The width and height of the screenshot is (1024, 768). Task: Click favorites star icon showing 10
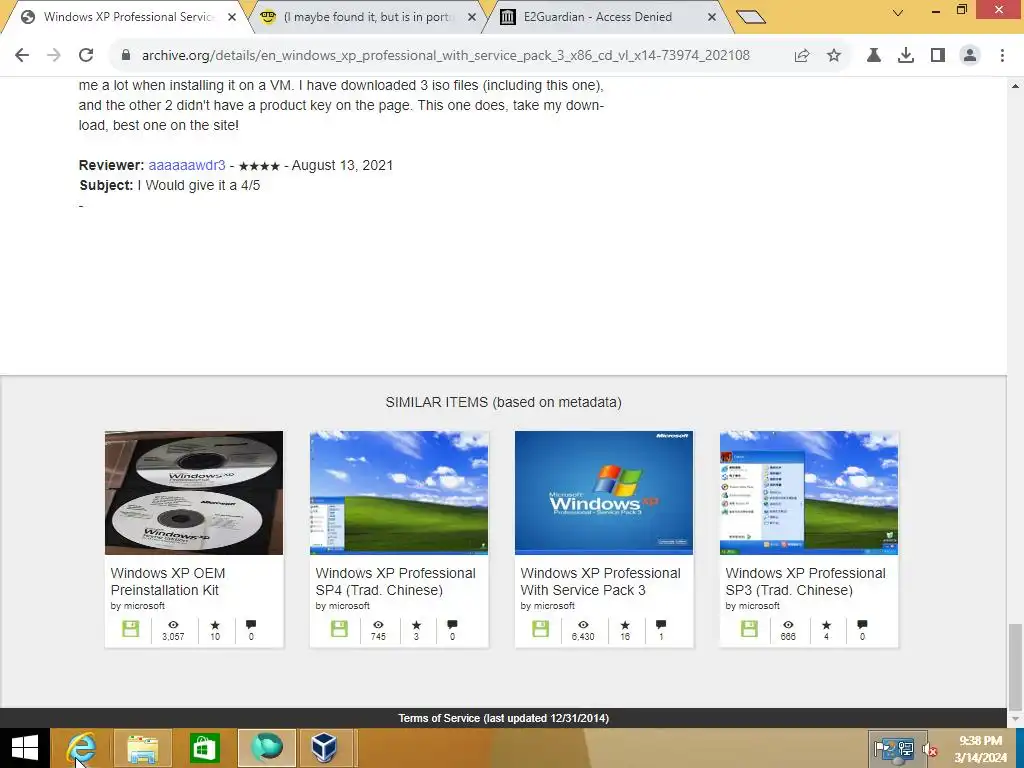215,625
